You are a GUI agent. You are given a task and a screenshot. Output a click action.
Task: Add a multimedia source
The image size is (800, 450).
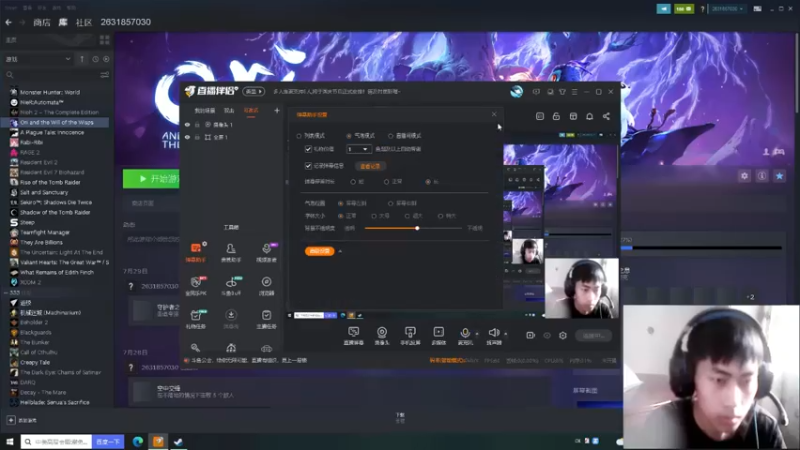click(438, 336)
